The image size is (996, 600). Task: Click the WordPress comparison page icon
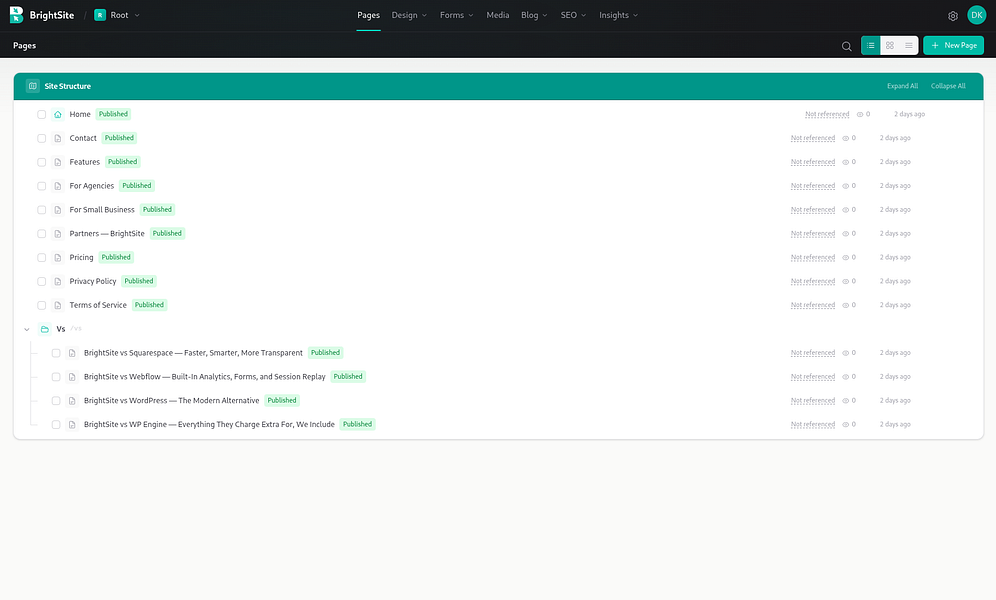point(72,401)
